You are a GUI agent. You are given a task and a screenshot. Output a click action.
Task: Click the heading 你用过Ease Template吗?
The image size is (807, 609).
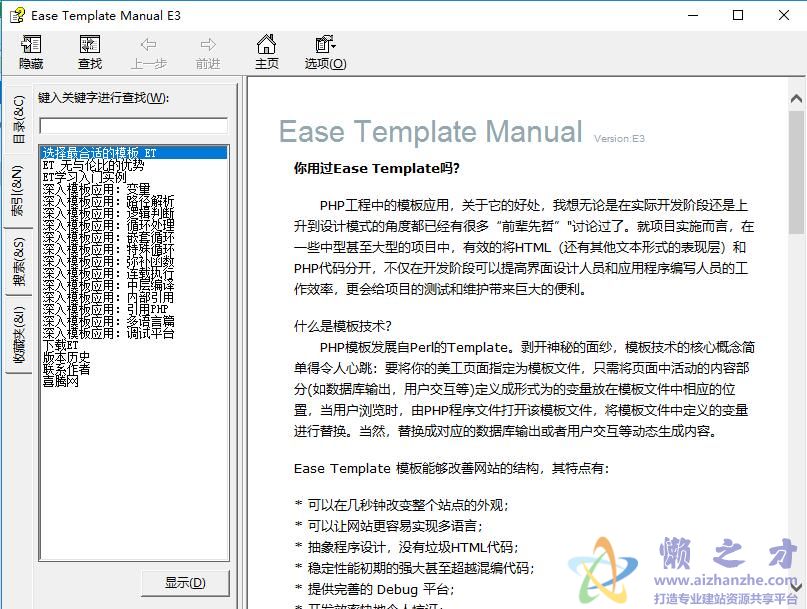tap(376, 168)
